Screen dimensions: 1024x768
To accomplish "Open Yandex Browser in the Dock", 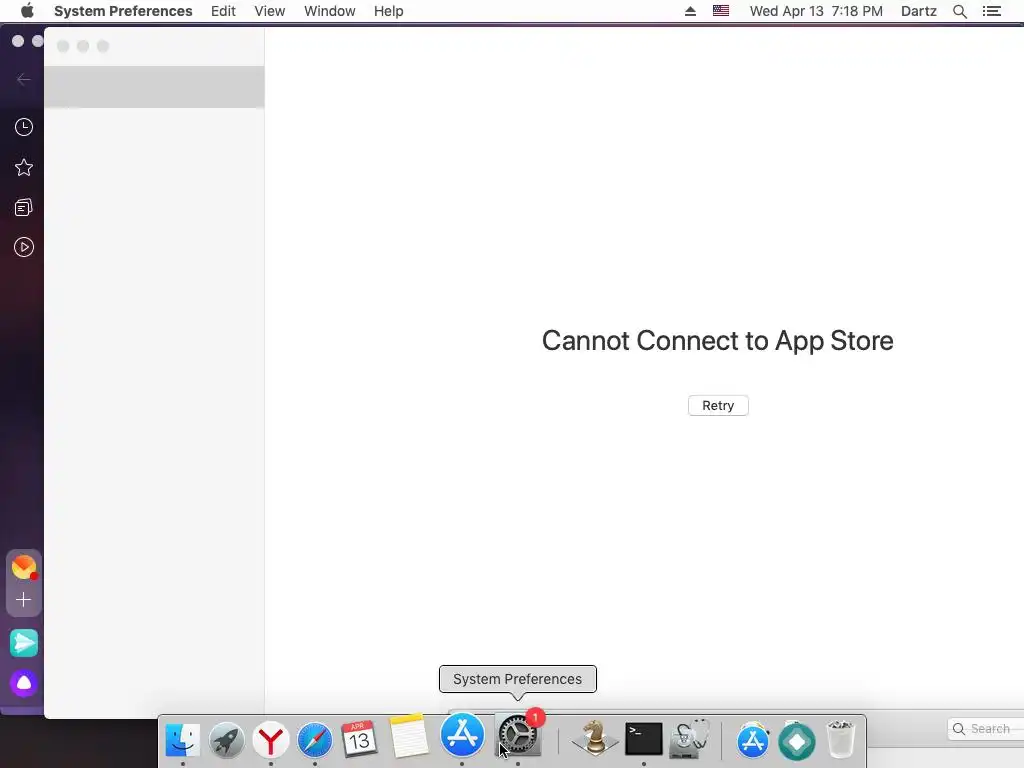I will point(270,741).
